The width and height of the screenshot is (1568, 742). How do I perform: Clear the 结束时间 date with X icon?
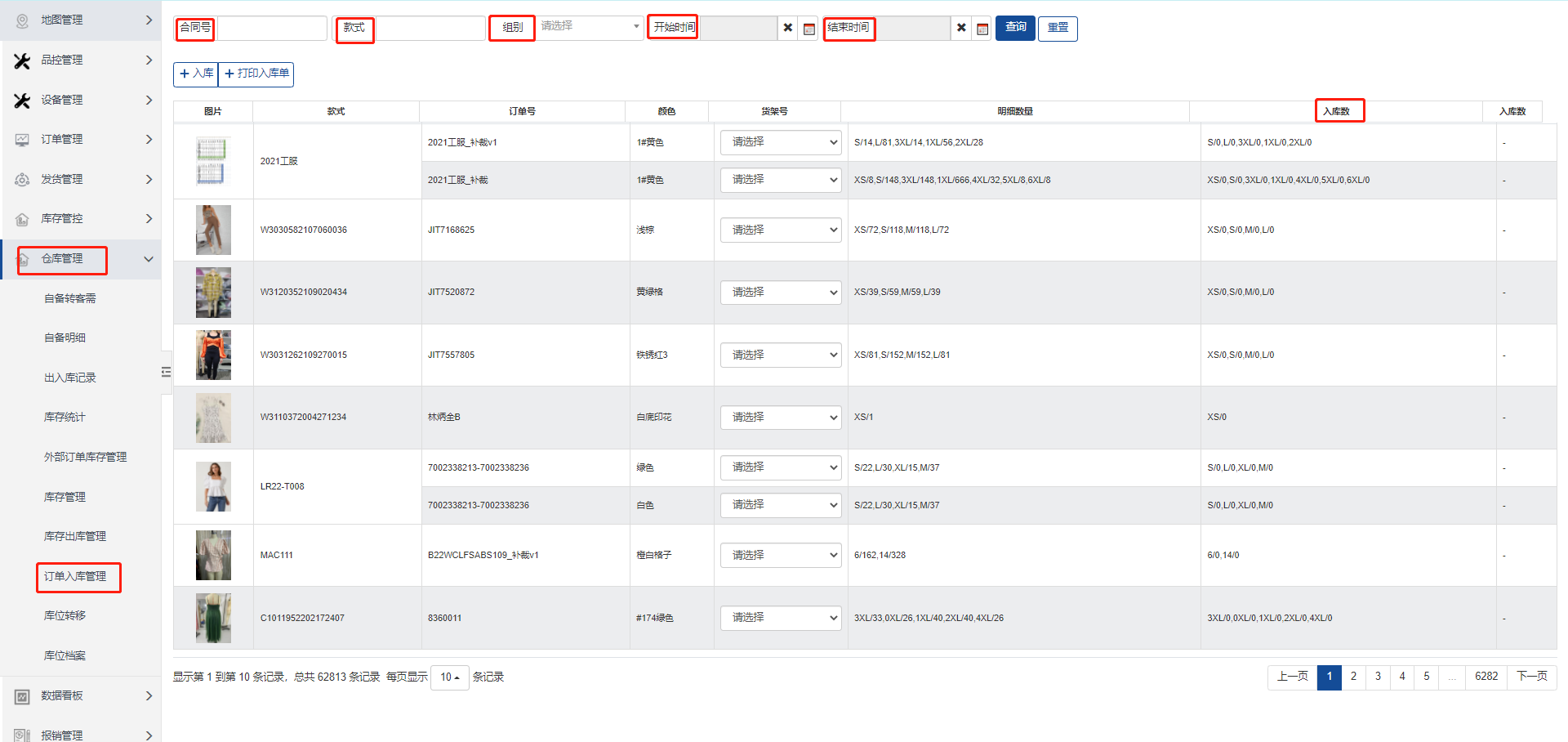(x=961, y=29)
